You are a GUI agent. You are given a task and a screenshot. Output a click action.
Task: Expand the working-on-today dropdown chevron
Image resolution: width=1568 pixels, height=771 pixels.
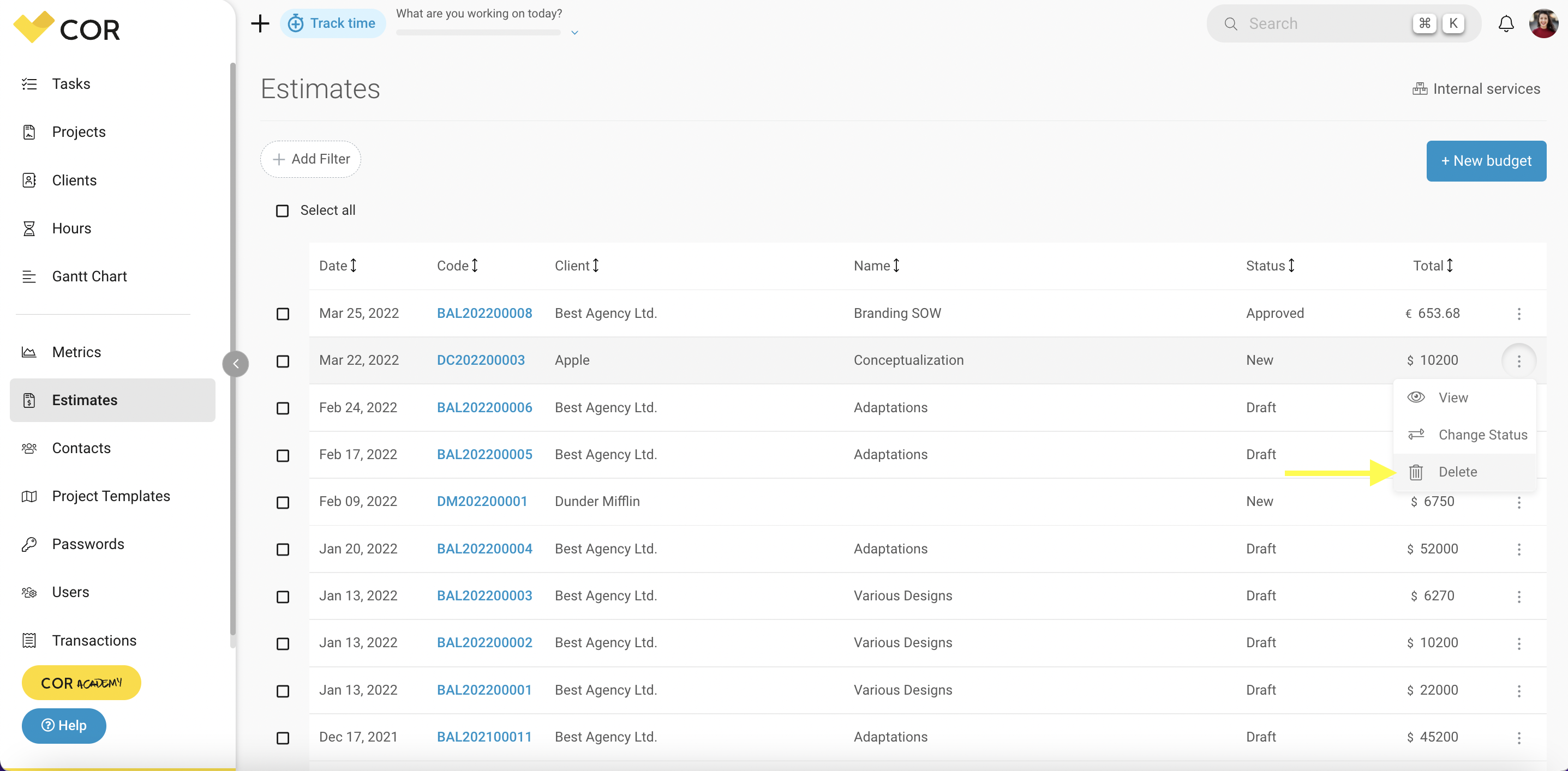click(574, 33)
